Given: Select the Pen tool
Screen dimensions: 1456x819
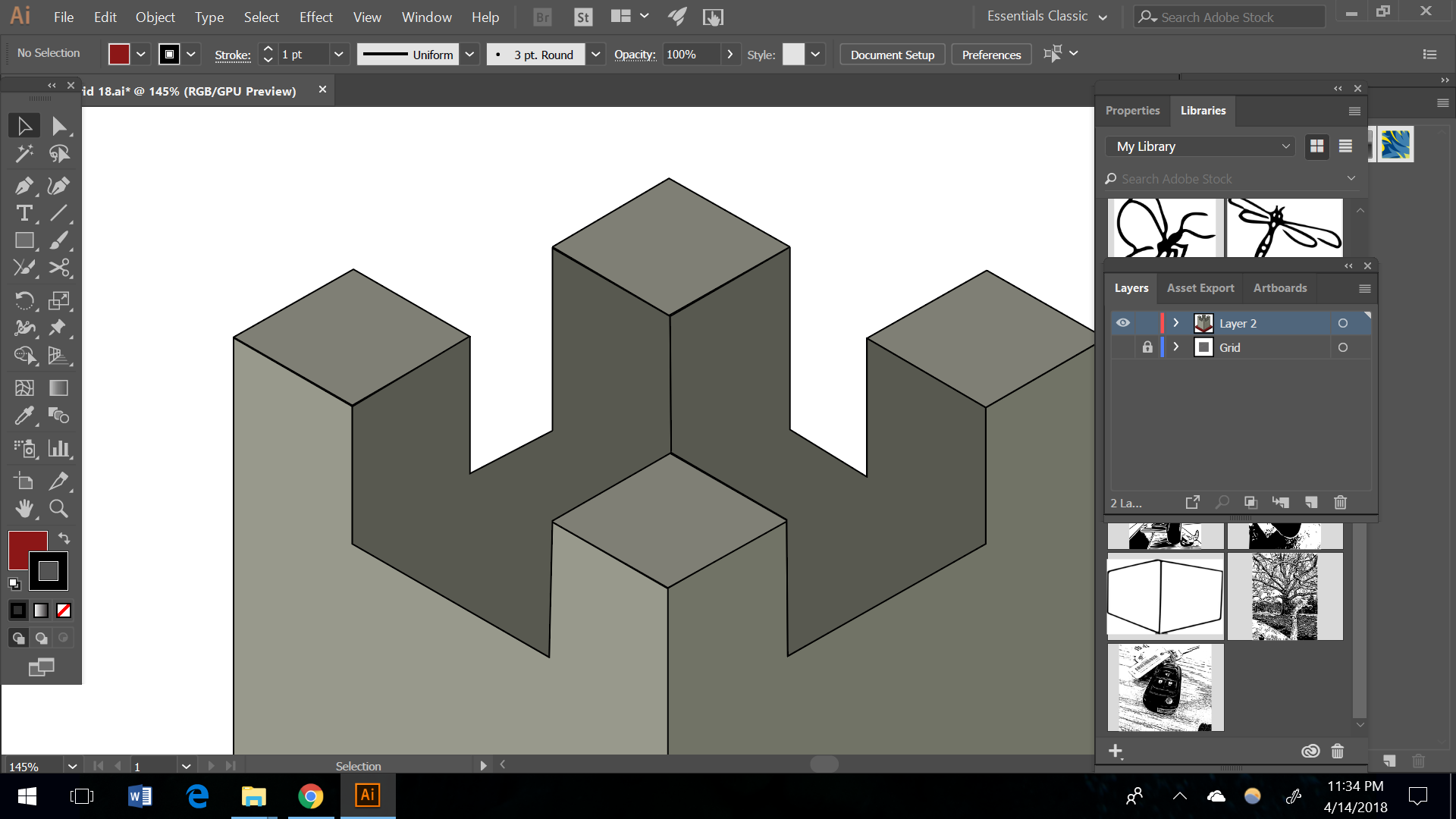Looking at the screenshot, I should tap(24, 186).
